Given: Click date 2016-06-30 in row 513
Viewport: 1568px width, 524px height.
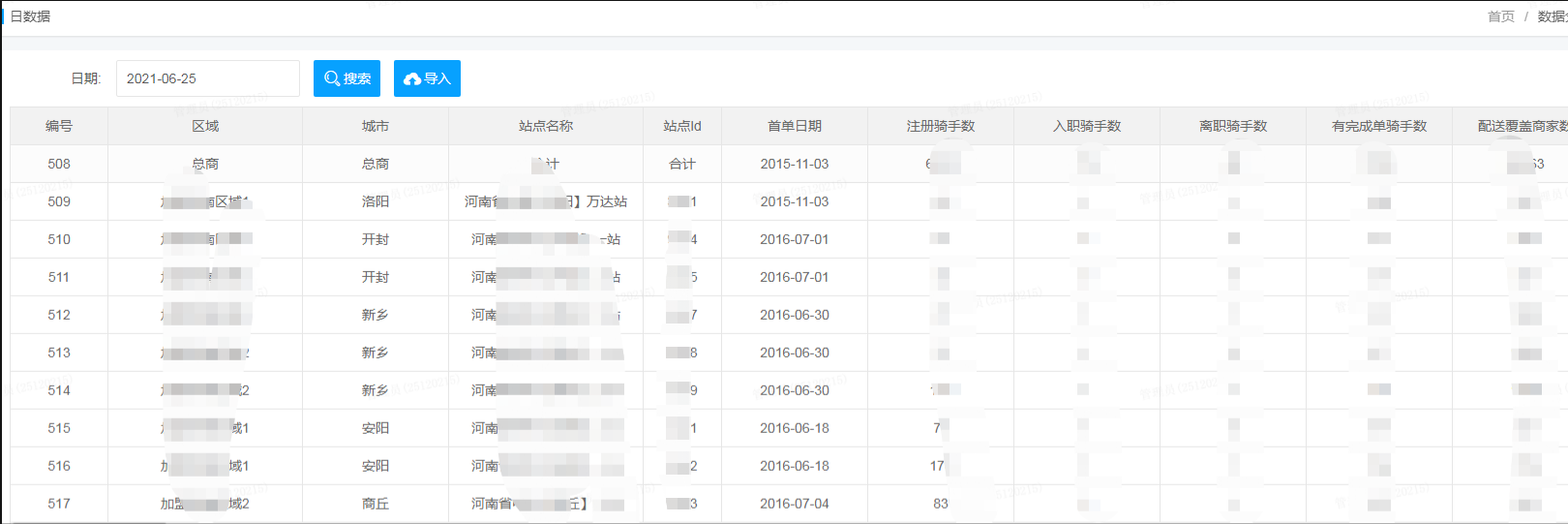Looking at the screenshot, I should click(x=795, y=353).
